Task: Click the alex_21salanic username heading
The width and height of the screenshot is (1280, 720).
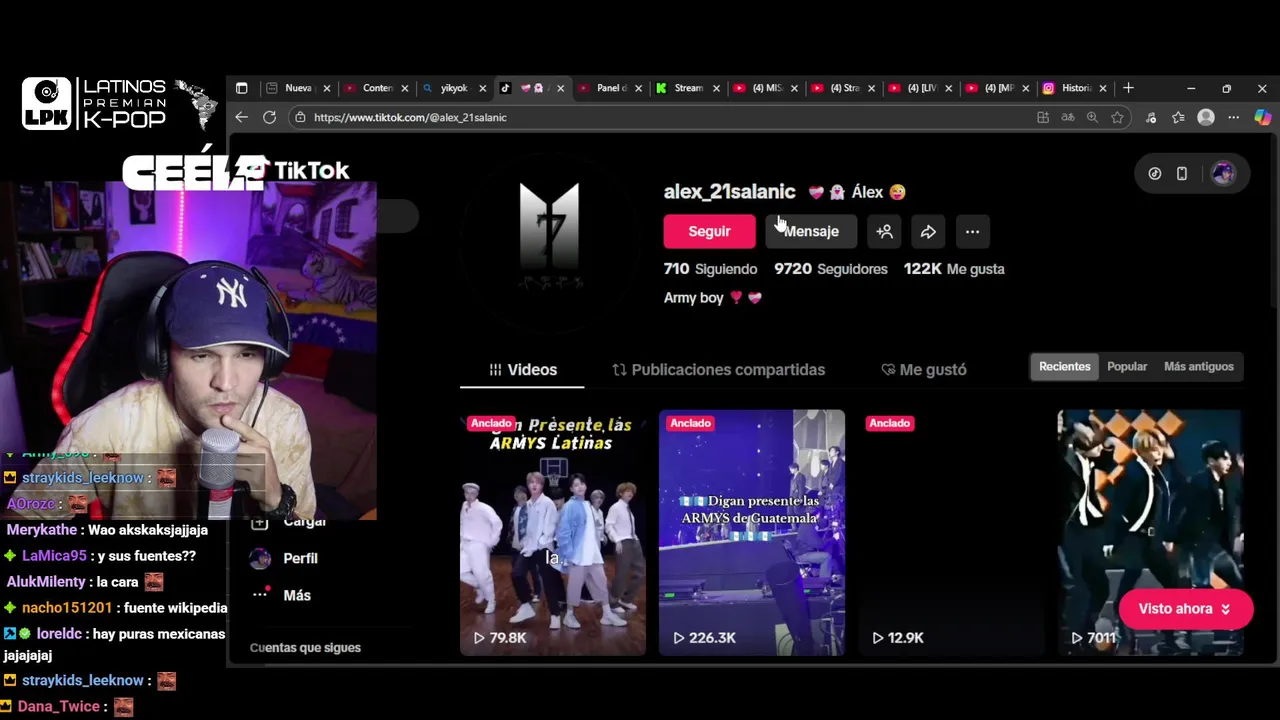Action: click(x=729, y=192)
